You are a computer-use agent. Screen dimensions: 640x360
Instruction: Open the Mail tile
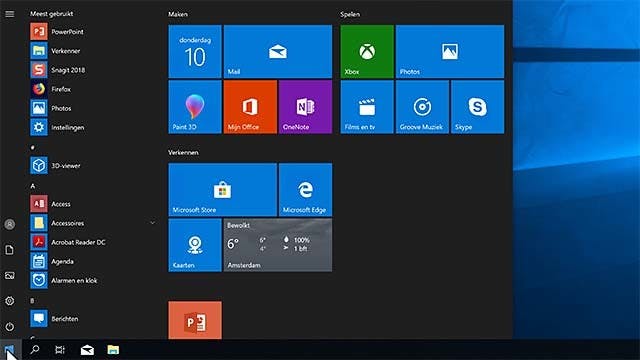pos(278,51)
